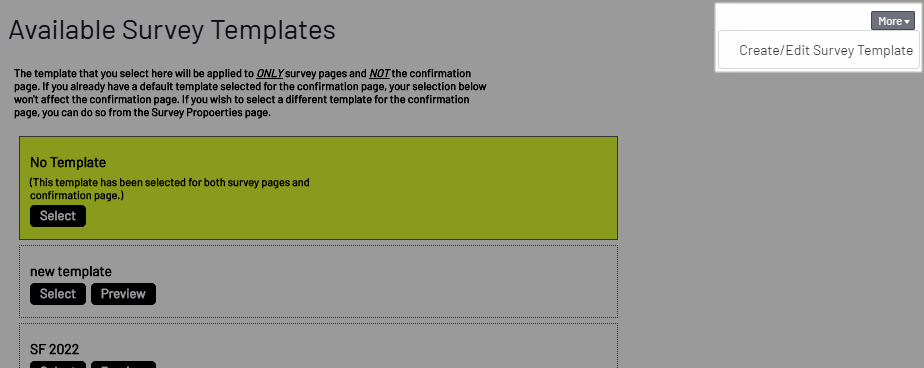The image size is (924, 368).
Task: Preview the new template
Action: (x=123, y=294)
